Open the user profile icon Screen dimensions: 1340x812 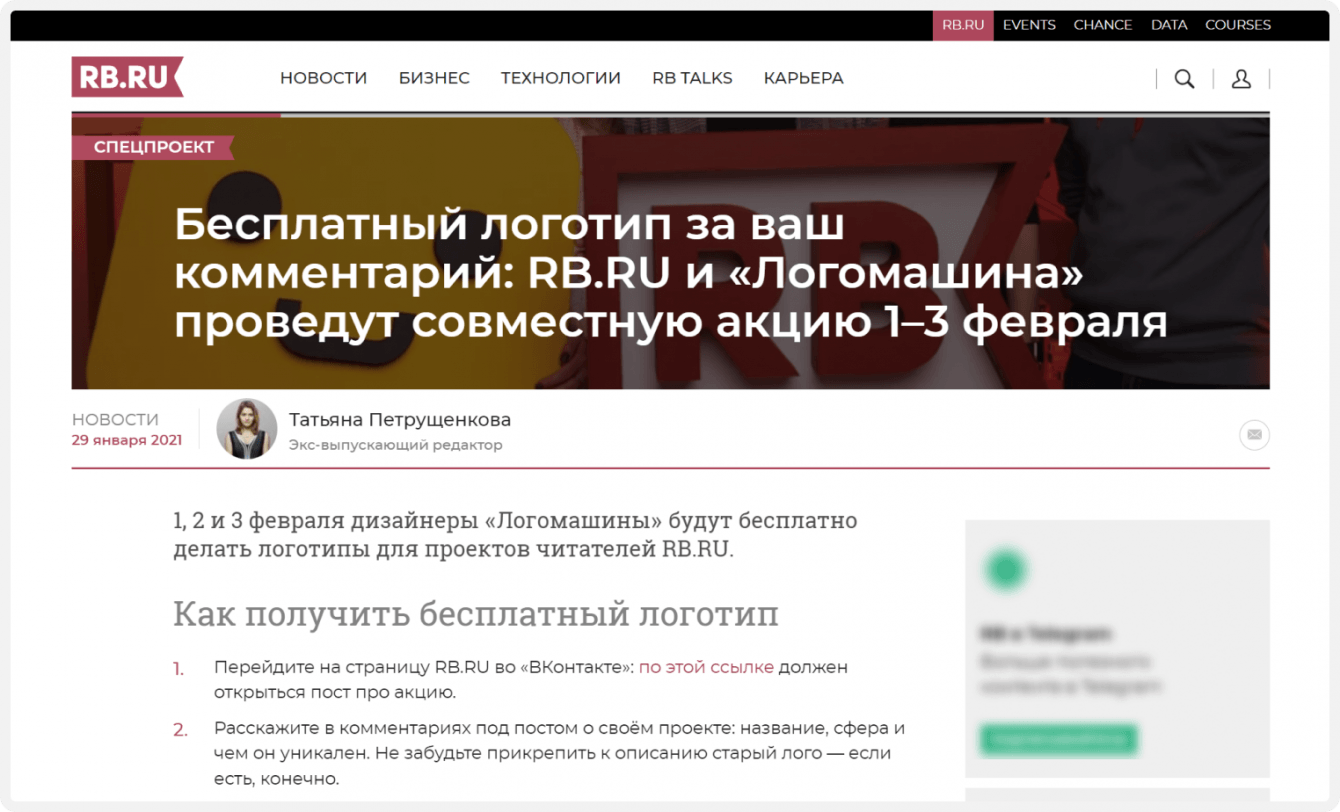pos(1241,79)
